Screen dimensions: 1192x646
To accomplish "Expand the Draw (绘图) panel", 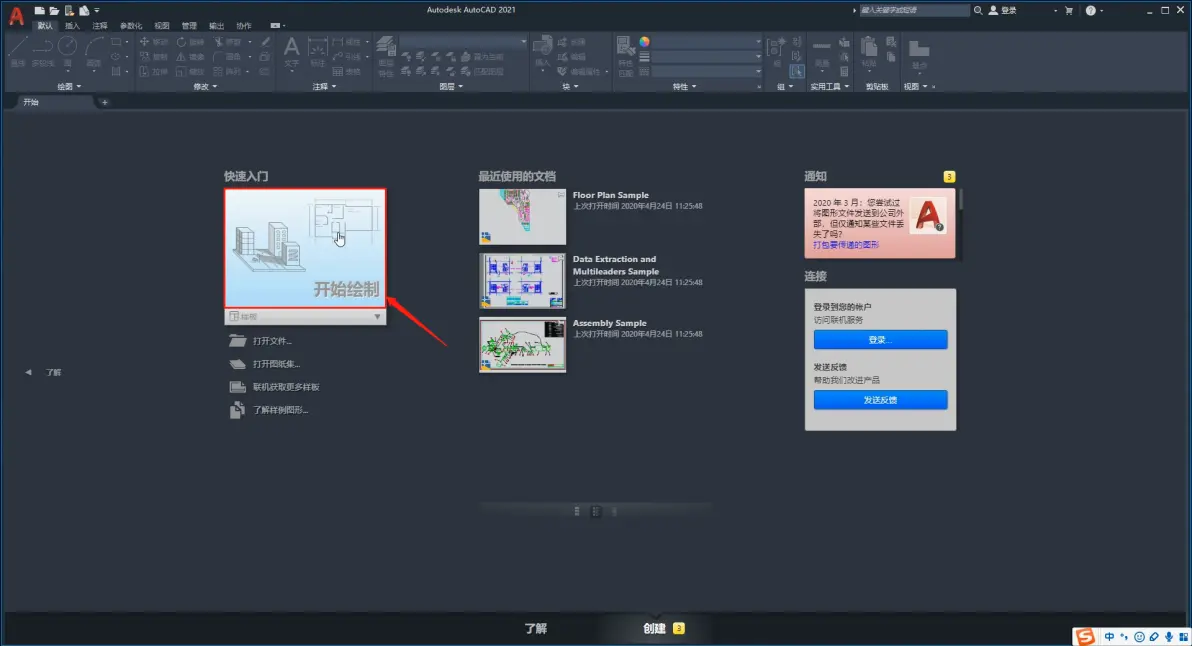I will tap(69, 87).
